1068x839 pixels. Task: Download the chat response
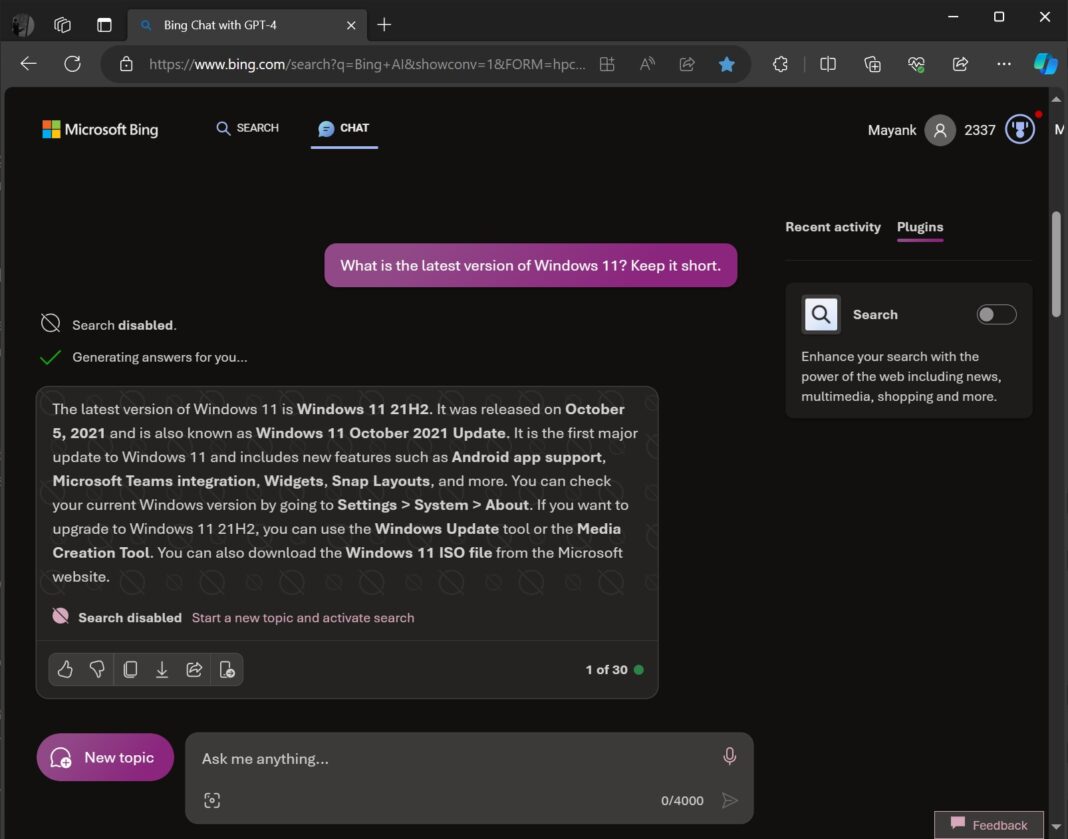pyautogui.click(x=162, y=669)
